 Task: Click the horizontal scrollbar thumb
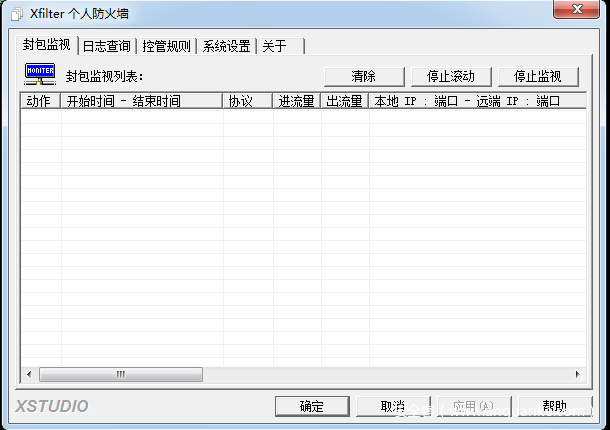(x=121, y=374)
